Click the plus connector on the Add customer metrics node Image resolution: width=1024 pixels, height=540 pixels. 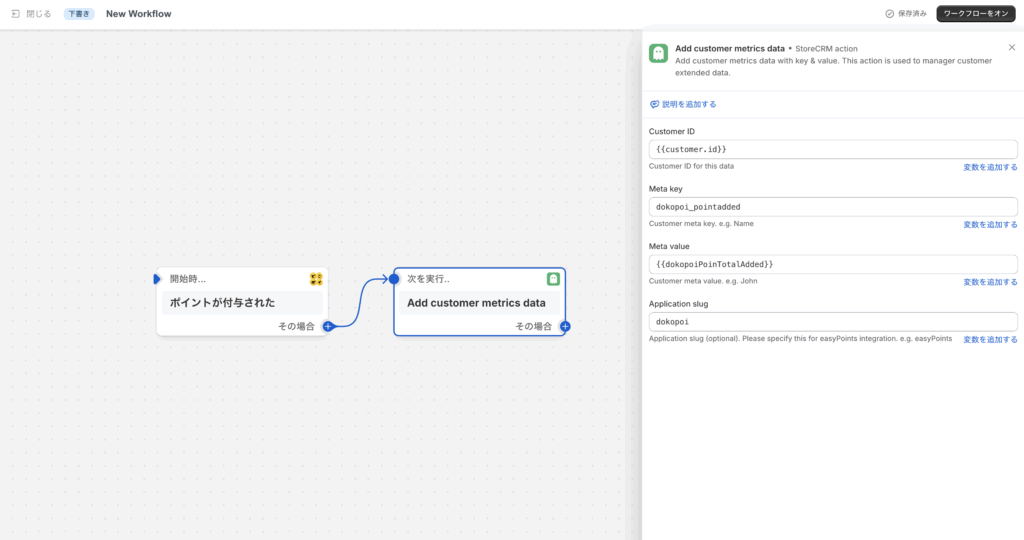(x=566, y=326)
